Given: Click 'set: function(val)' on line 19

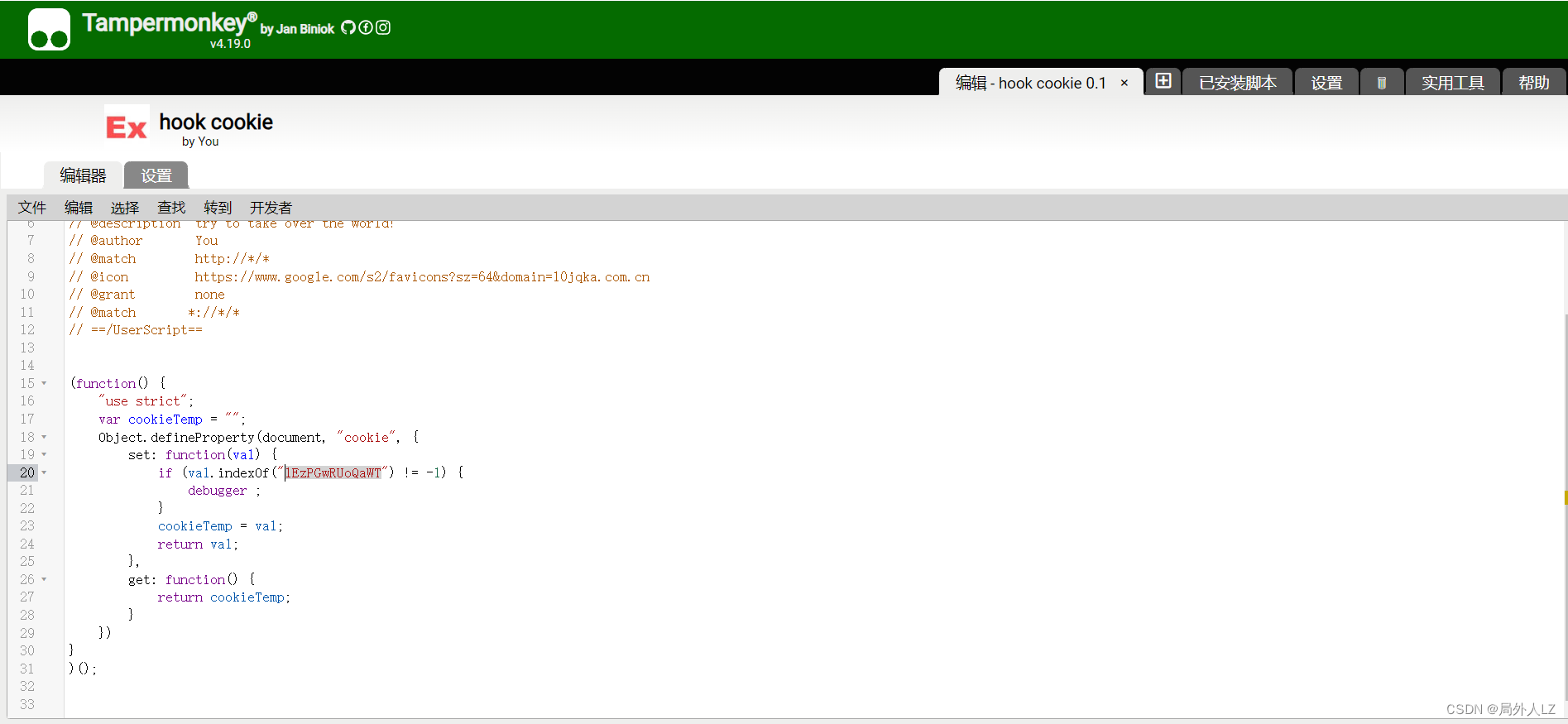Looking at the screenshot, I should [x=194, y=454].
